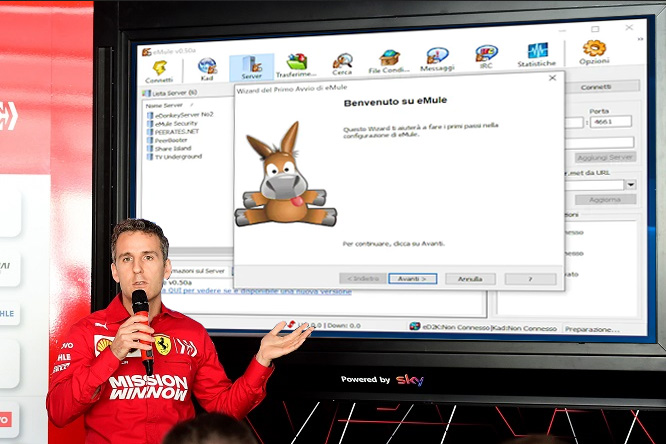Open the Messaggi toolbar icon
The height and width of the screenshot is (444, 666).
pyautogui.click(x=437, y=56)
